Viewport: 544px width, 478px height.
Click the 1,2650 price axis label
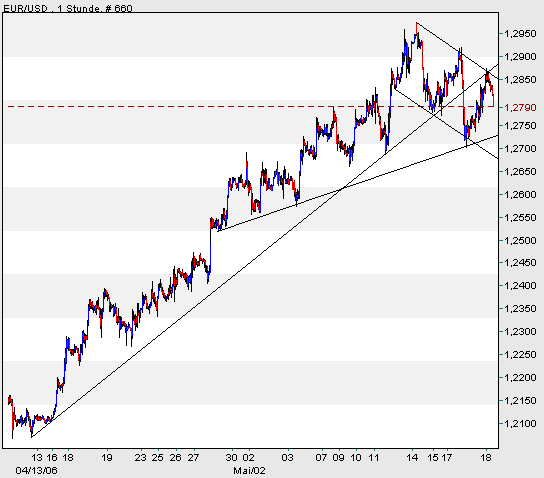(520, 171)
